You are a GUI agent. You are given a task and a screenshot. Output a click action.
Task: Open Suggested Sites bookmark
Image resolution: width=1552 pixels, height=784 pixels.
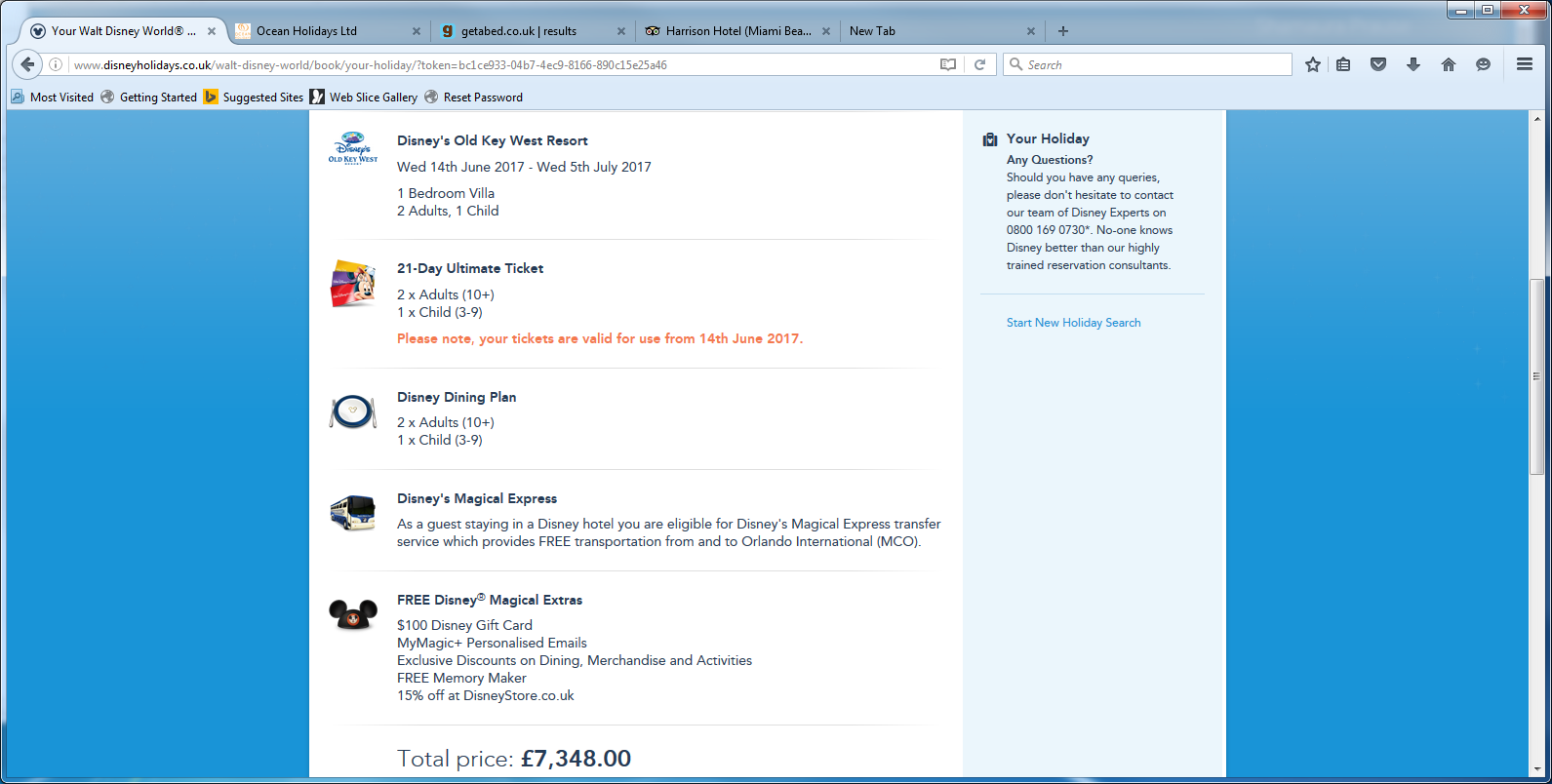254,98
